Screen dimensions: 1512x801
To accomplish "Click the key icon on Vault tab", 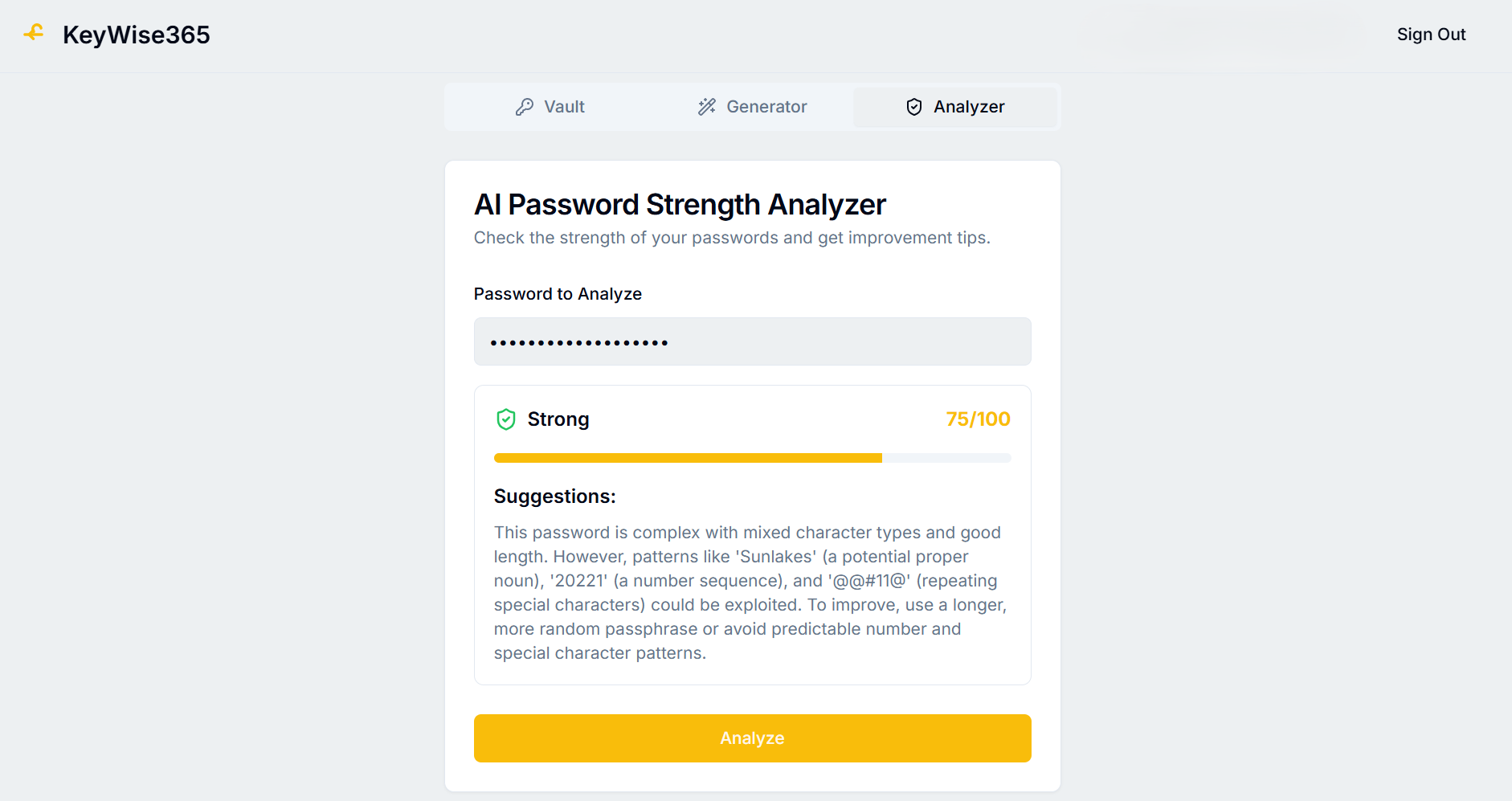I will pyautogui.click(x=525, y=107).
